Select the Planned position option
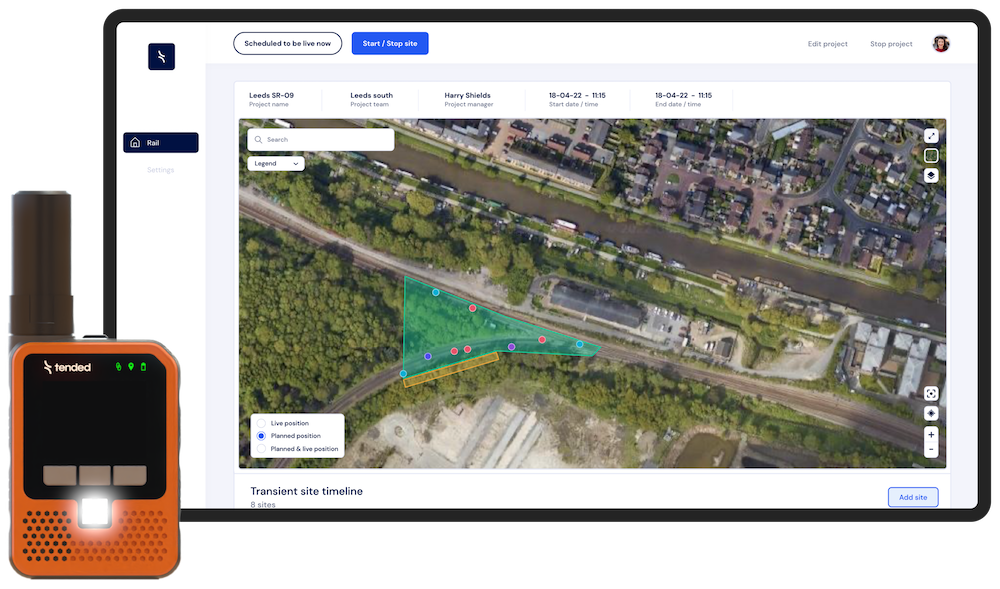 [x=261, y=436]
